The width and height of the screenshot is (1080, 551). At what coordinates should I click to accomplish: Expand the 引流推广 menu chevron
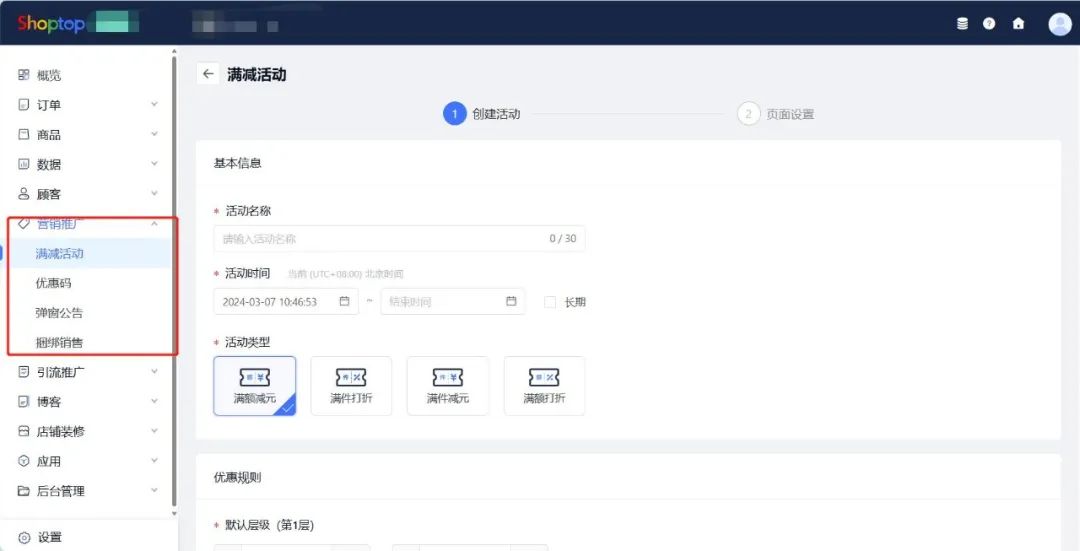tap(154, 371)
